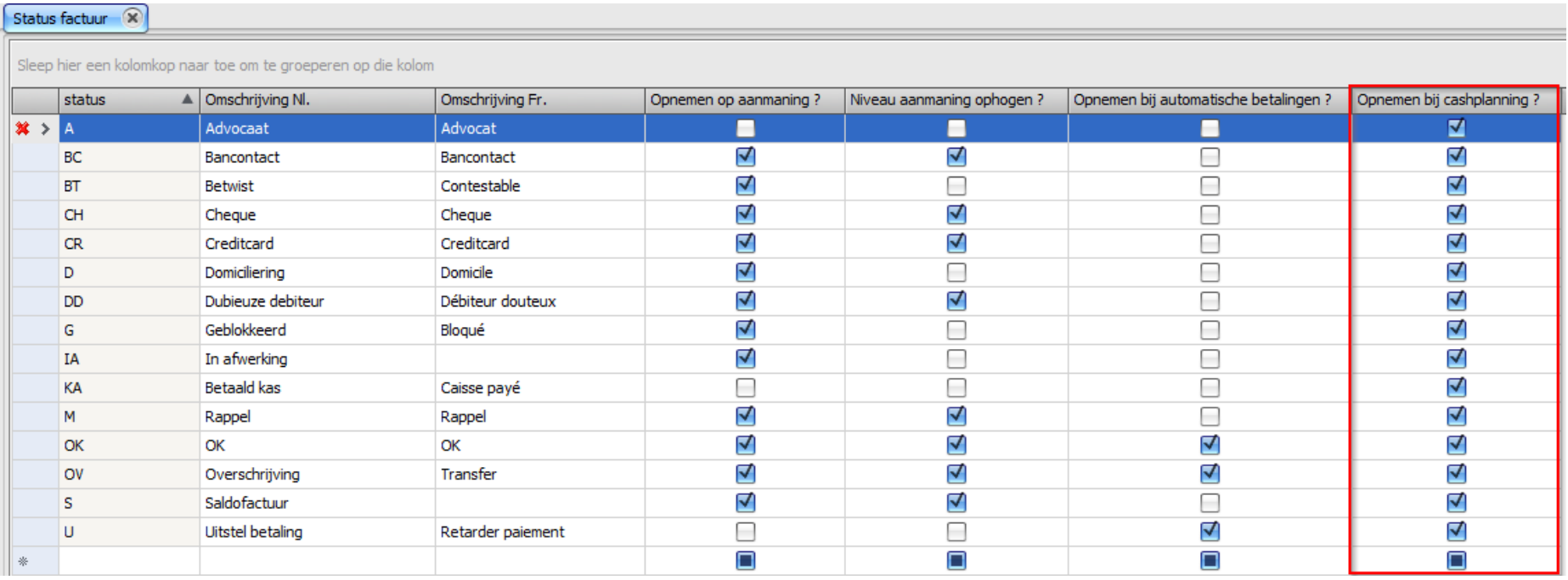Close the Status factuur tab

pyautogui.click(x=133, y=18)
